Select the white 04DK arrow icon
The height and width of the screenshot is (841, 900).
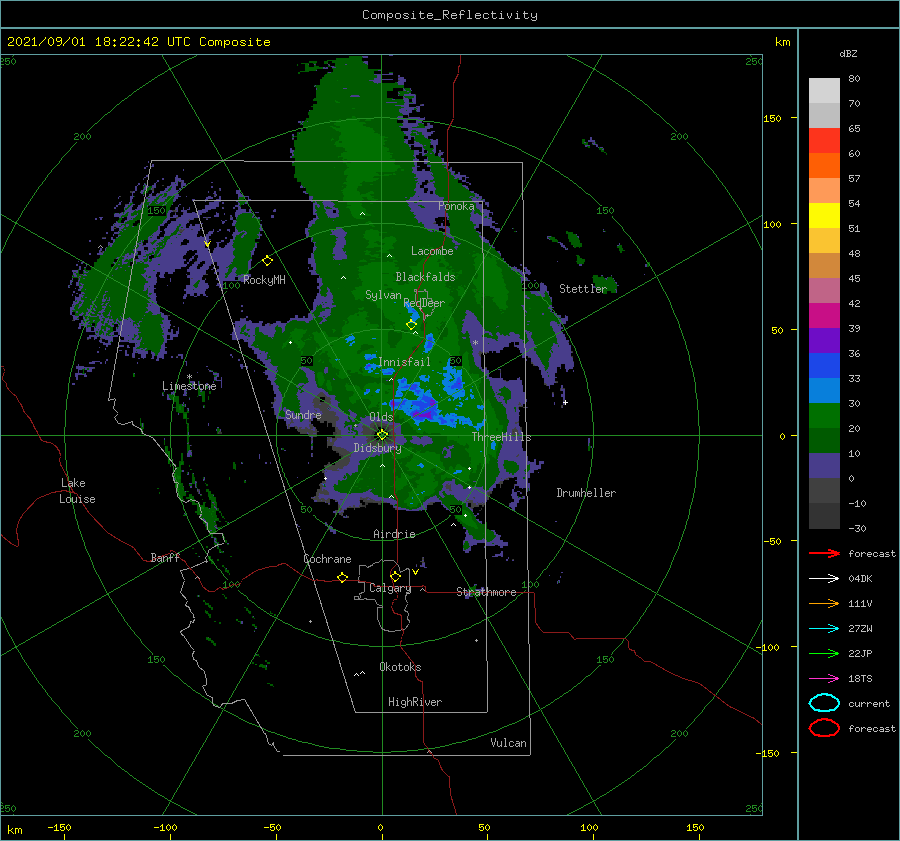point(824,578)
